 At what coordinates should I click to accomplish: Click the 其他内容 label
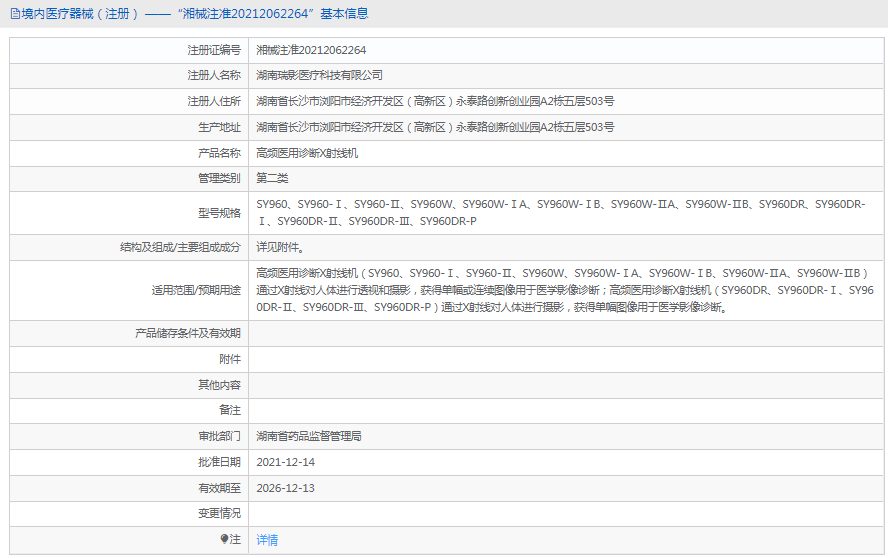click(x=219, y=385)
